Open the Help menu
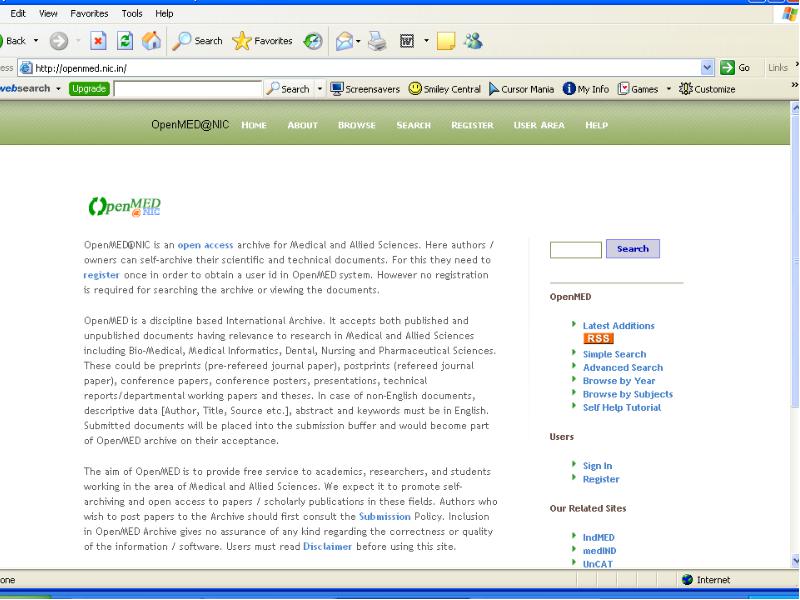 (164, 14)
